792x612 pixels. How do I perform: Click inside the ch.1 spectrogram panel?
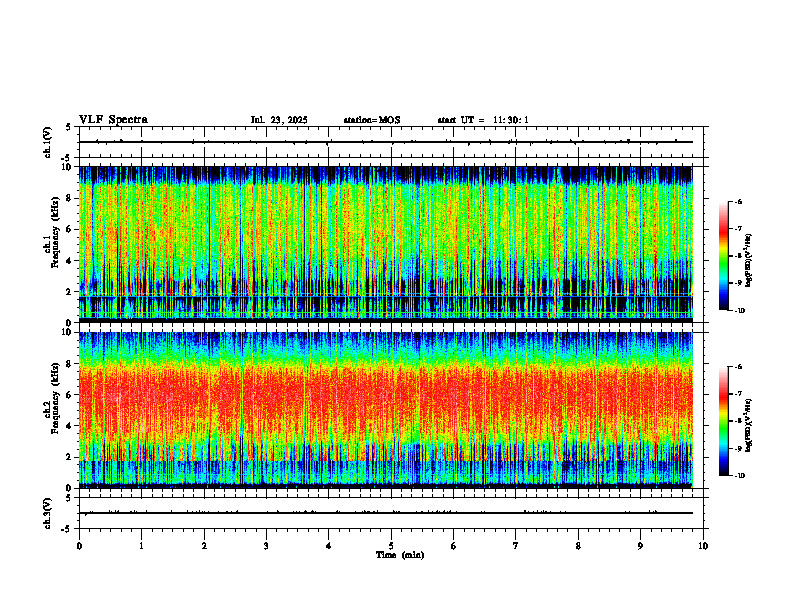point(385,242)
